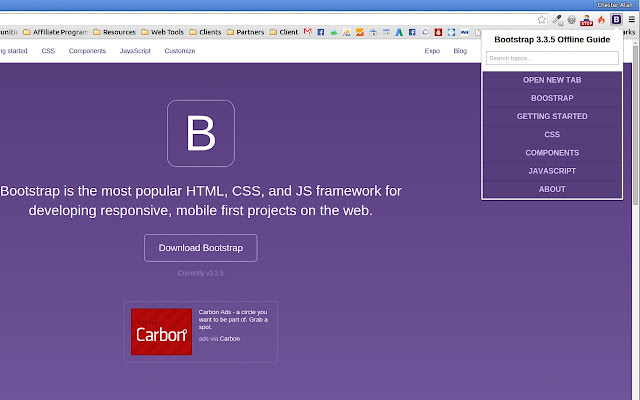Select OPEN NEW TAB in popup

point(552,80)
